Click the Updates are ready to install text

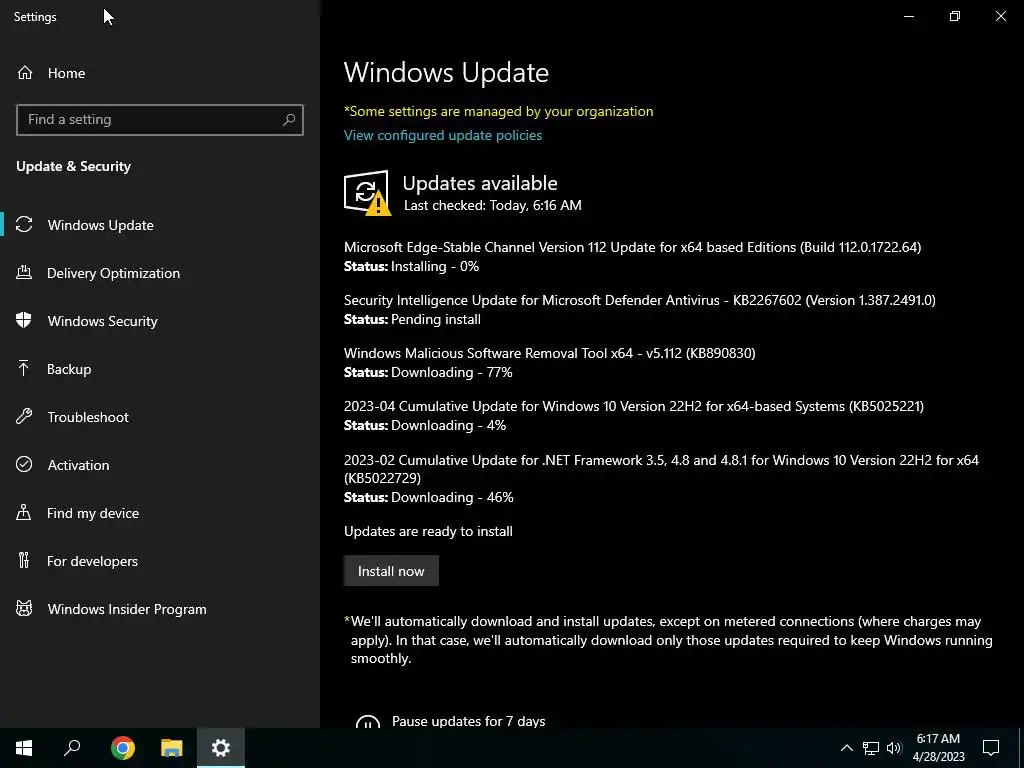(x=428, y=531)
